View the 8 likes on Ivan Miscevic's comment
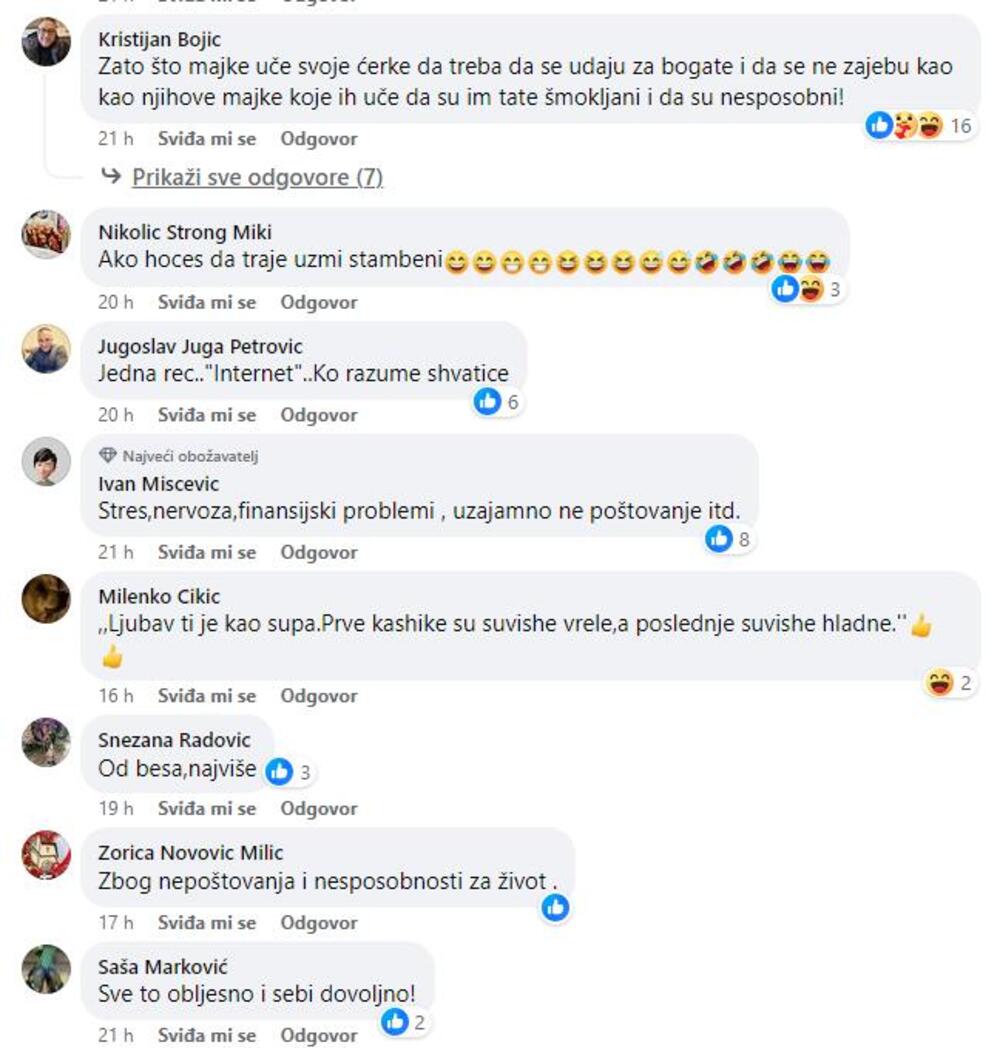The height and width of the screenshot is (1048, 1000). pos(728,539)
